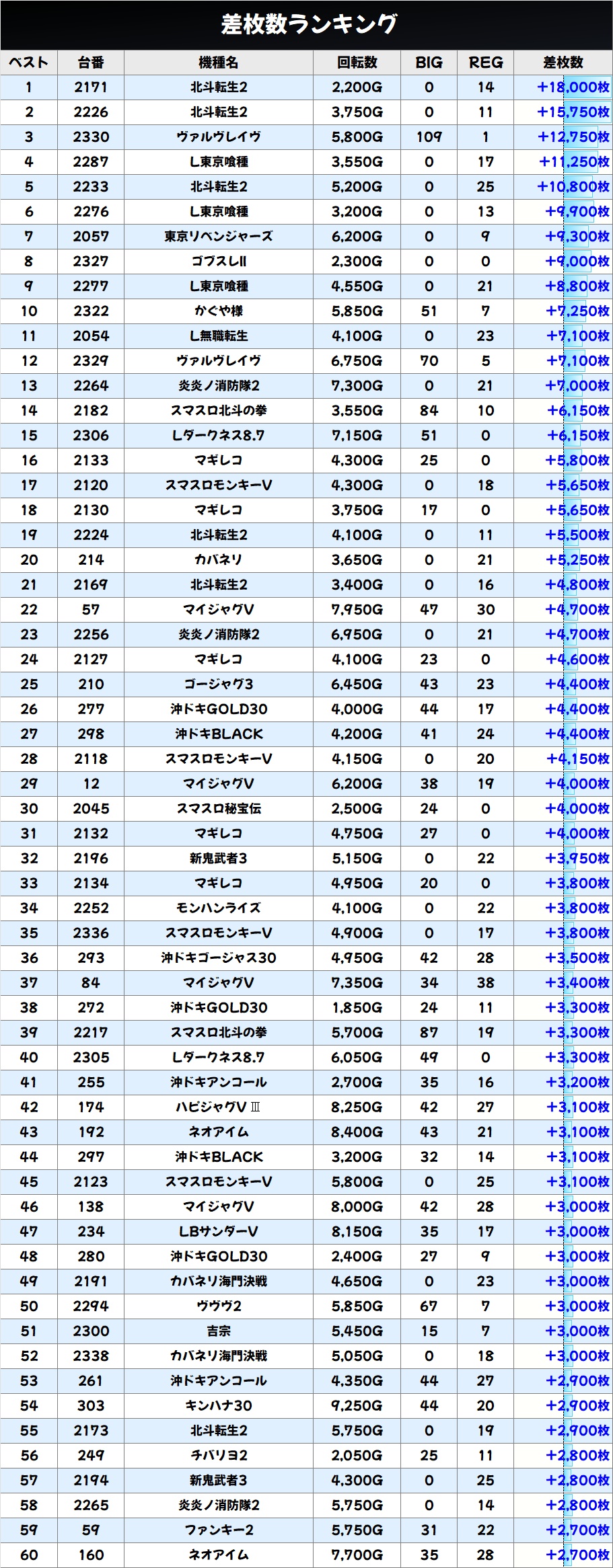
Task: Select the ファンキー2 machine name in rank 59
Action: point(219,1530)
